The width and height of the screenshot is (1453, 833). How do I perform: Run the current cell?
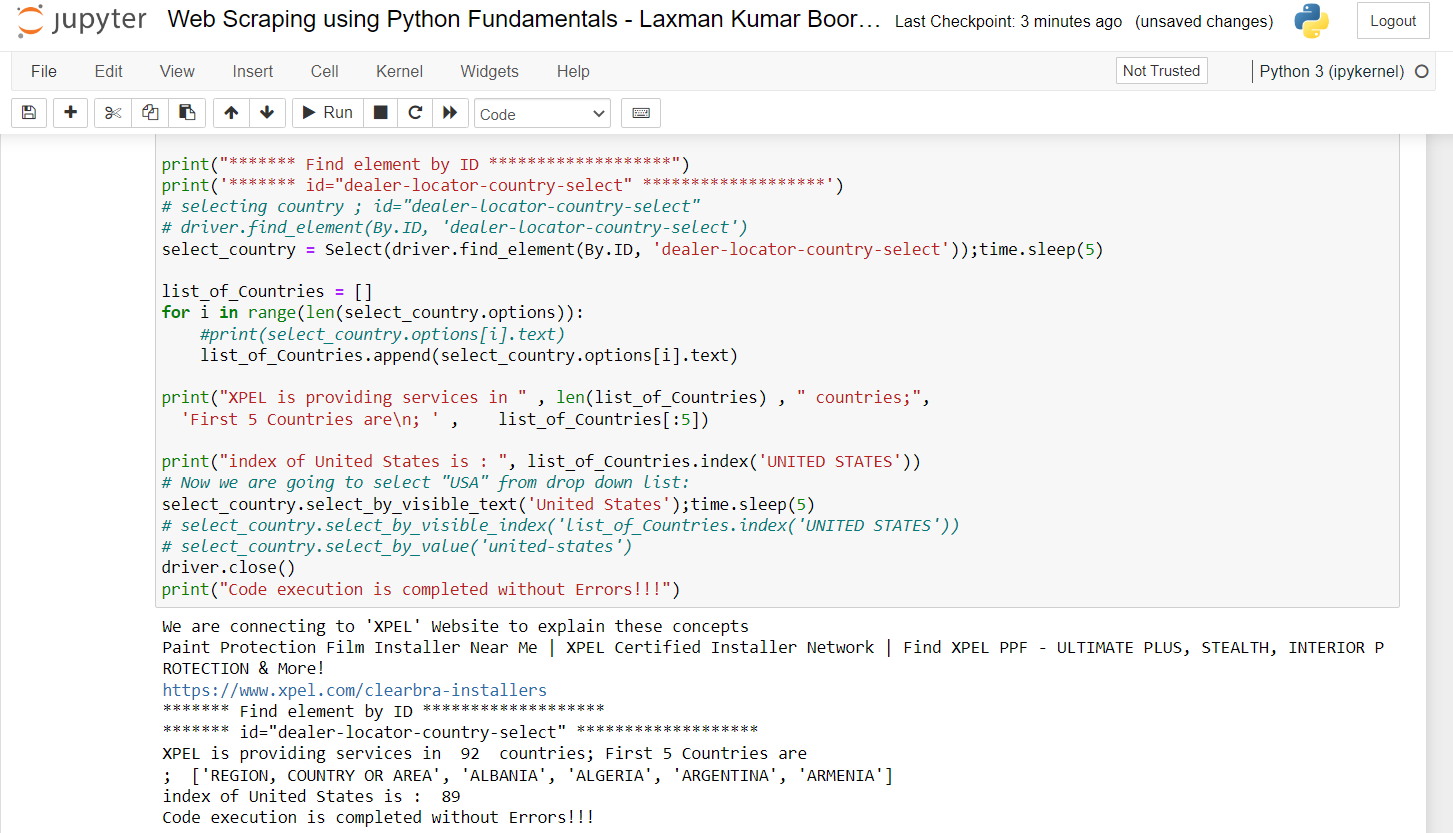[x=327, y=113]
